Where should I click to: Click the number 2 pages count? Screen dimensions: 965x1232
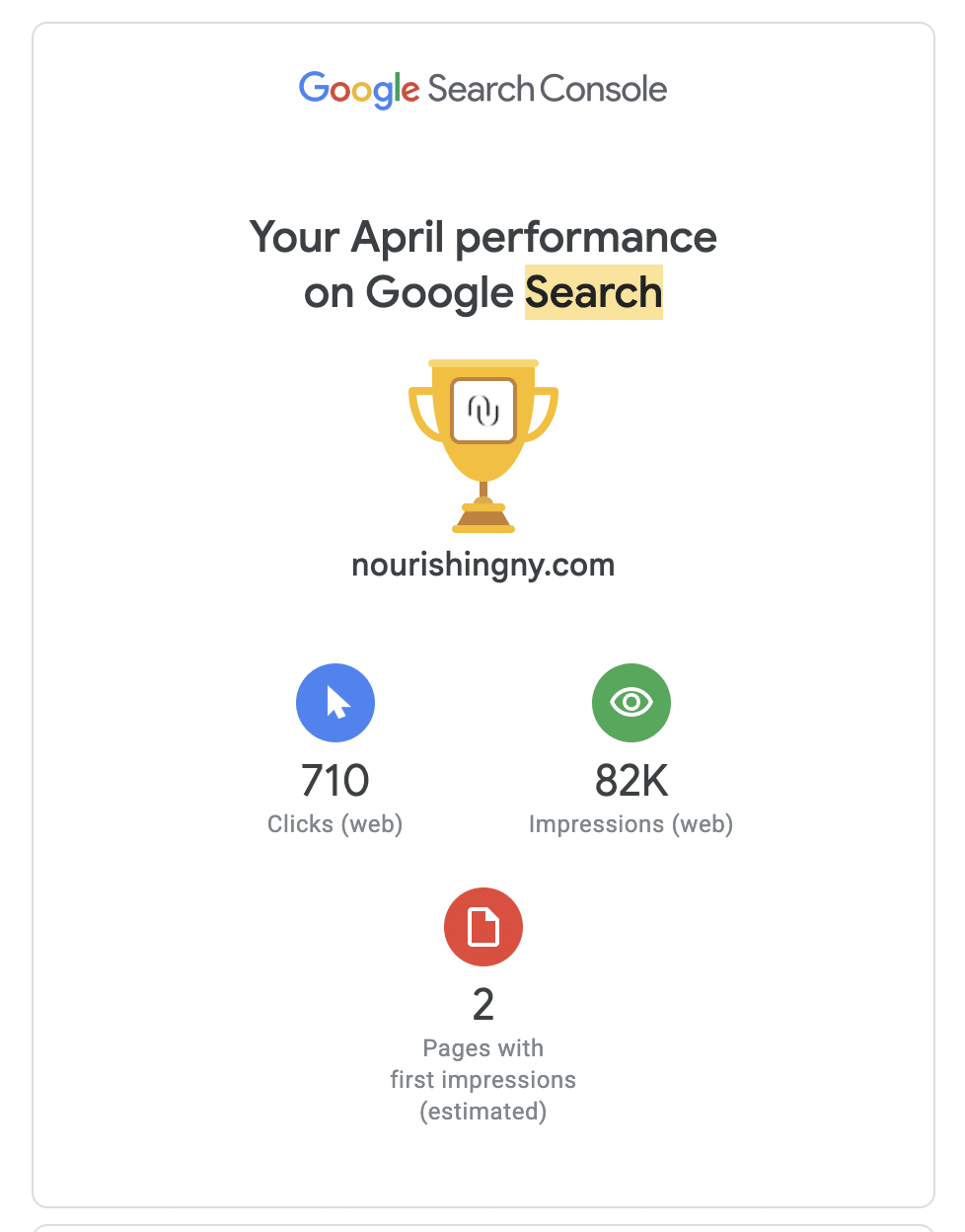483,1005
